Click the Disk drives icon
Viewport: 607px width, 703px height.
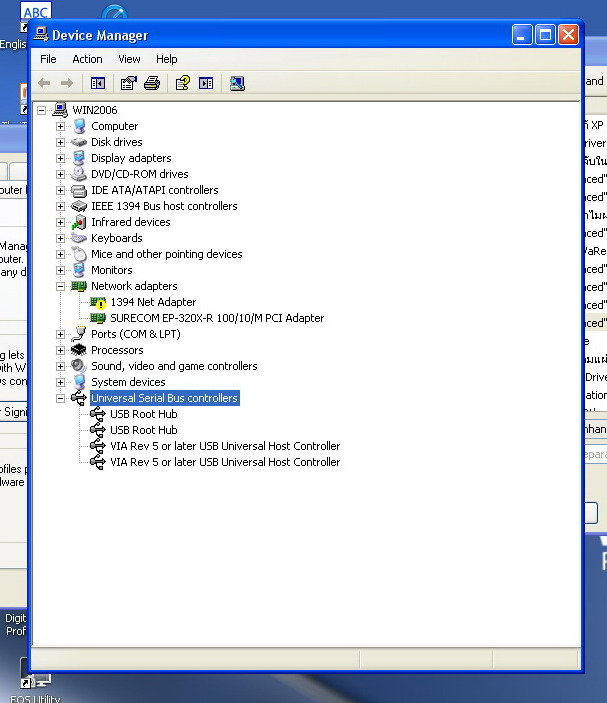pos(79,142)
